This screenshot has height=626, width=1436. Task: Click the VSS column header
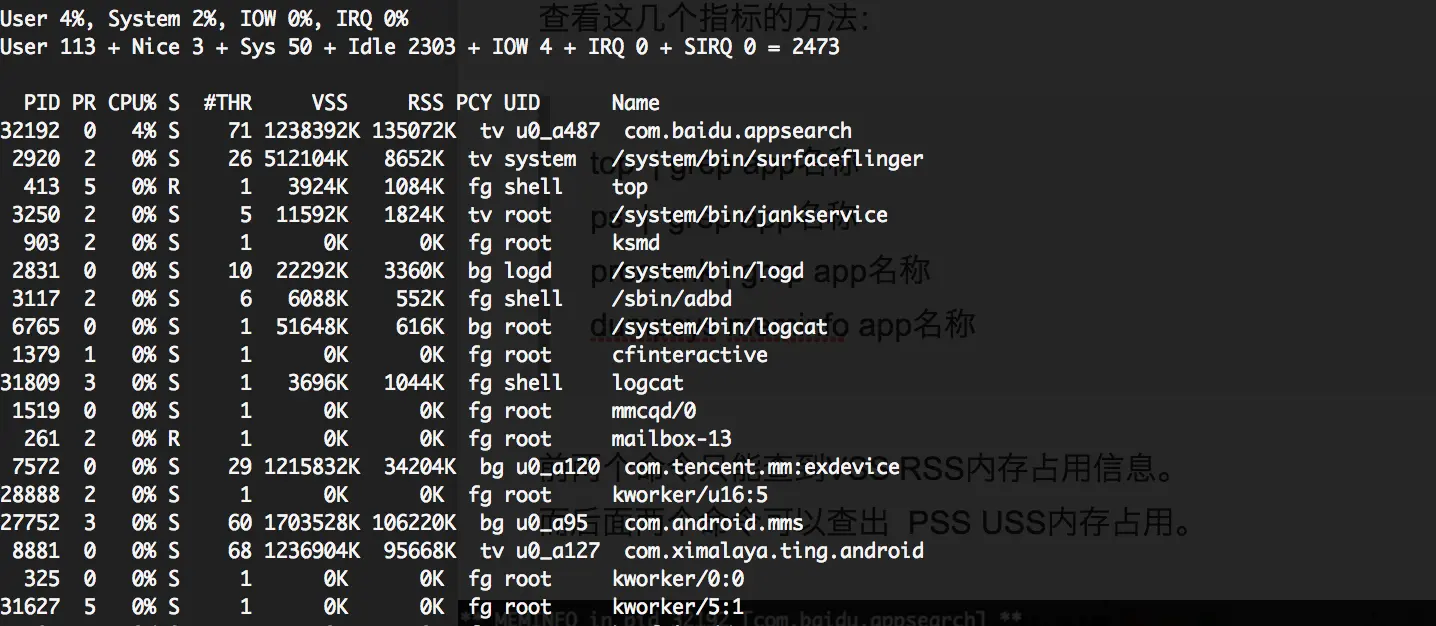pos(330,103)
